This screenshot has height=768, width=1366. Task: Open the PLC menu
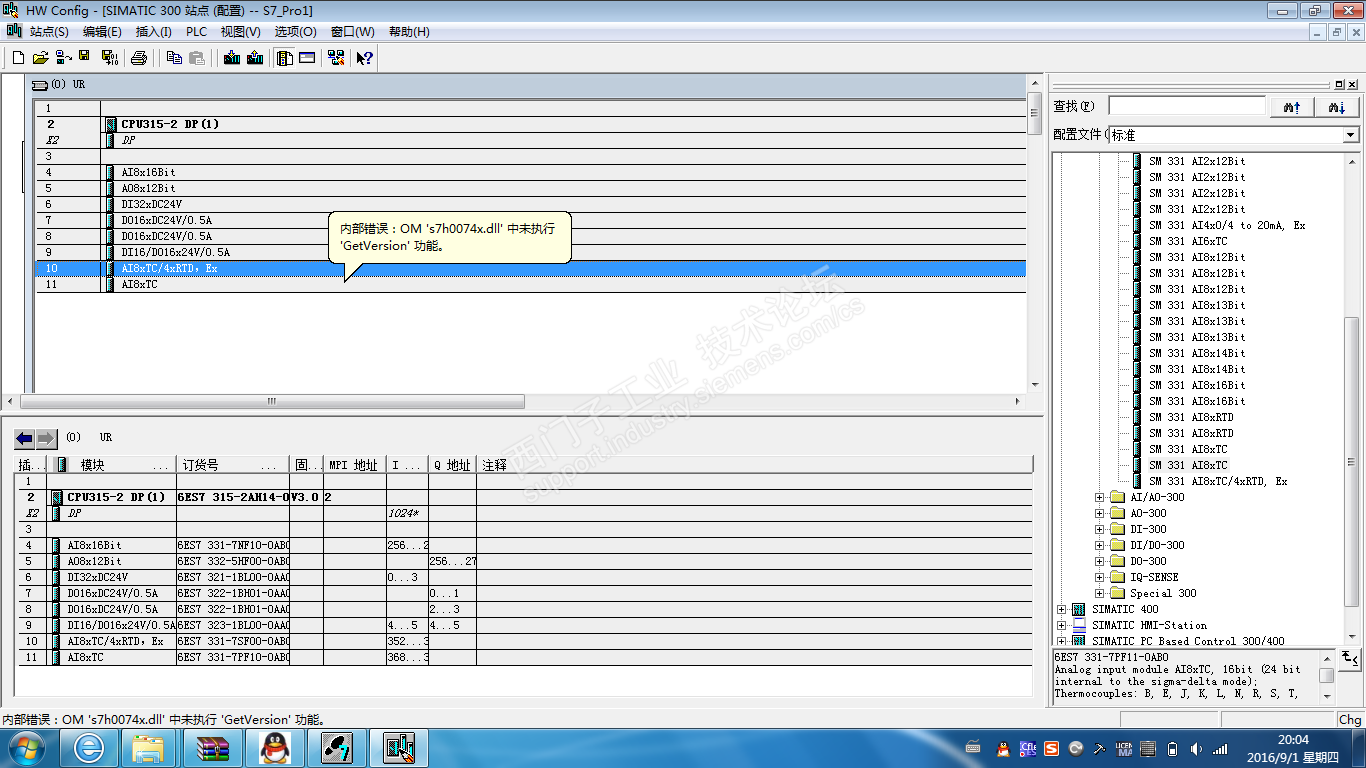[x=196, y=32]
